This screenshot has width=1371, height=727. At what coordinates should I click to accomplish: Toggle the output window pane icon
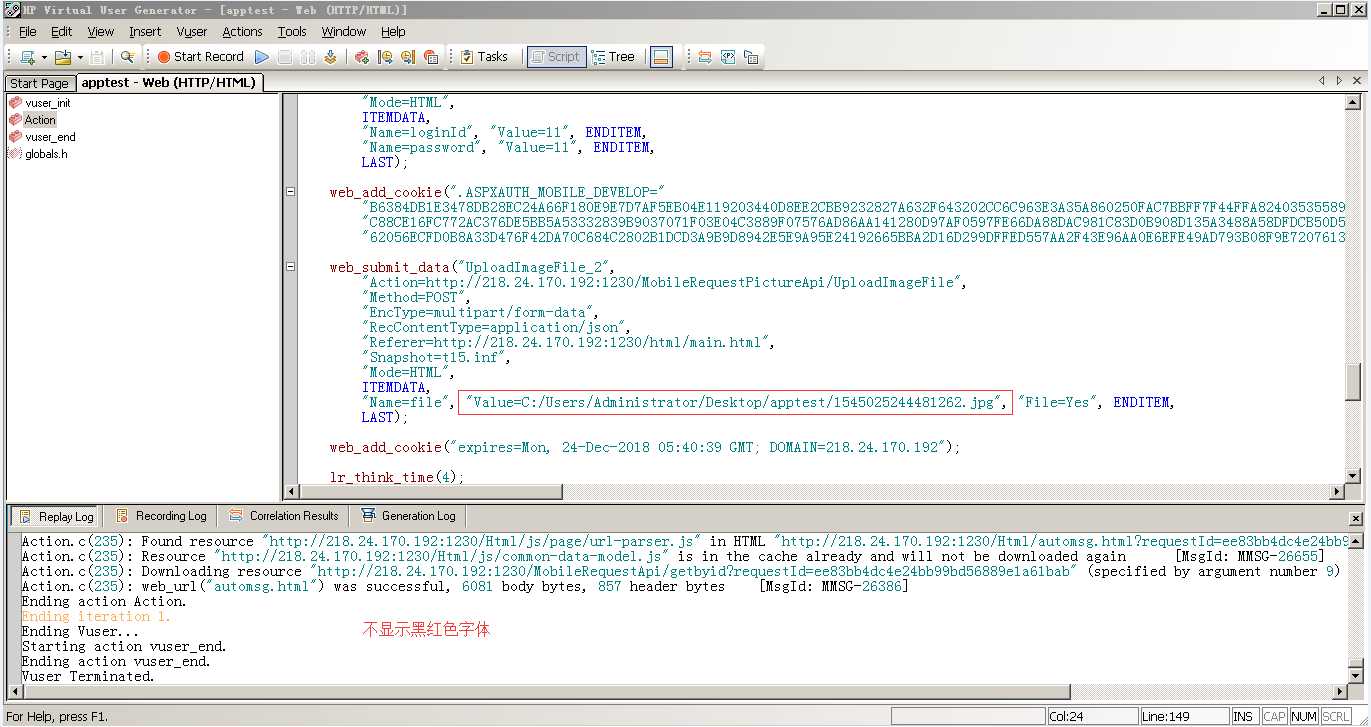(x=660, y=57)
